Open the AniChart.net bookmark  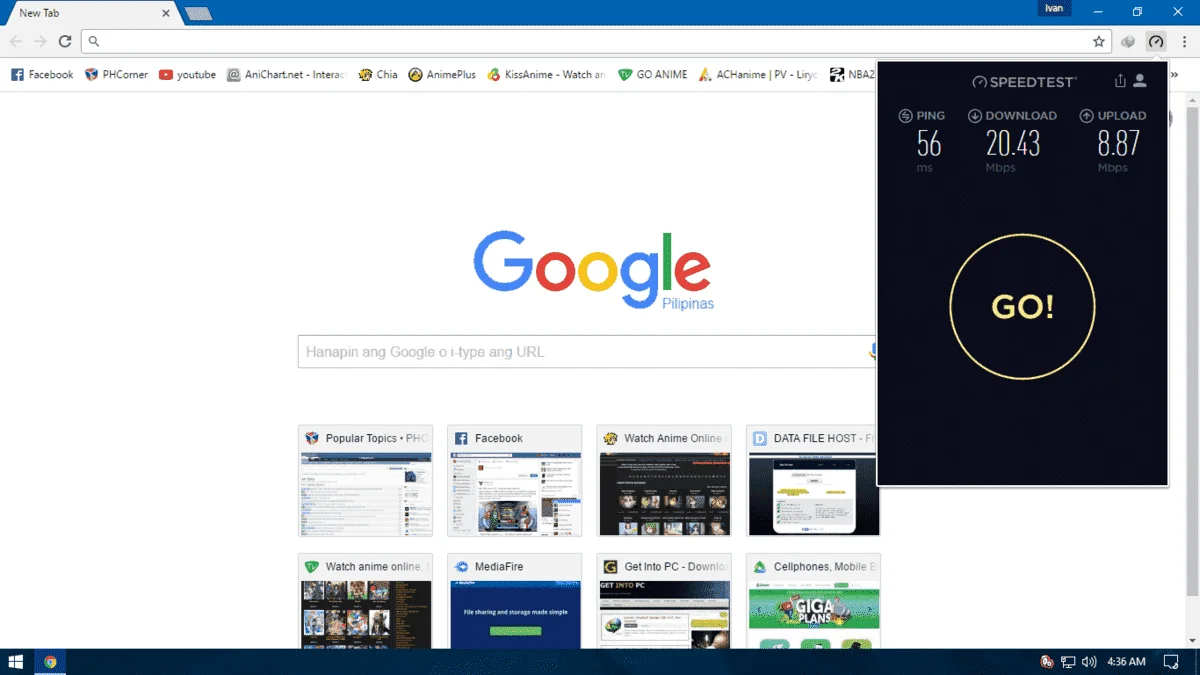tap(285, 74)
